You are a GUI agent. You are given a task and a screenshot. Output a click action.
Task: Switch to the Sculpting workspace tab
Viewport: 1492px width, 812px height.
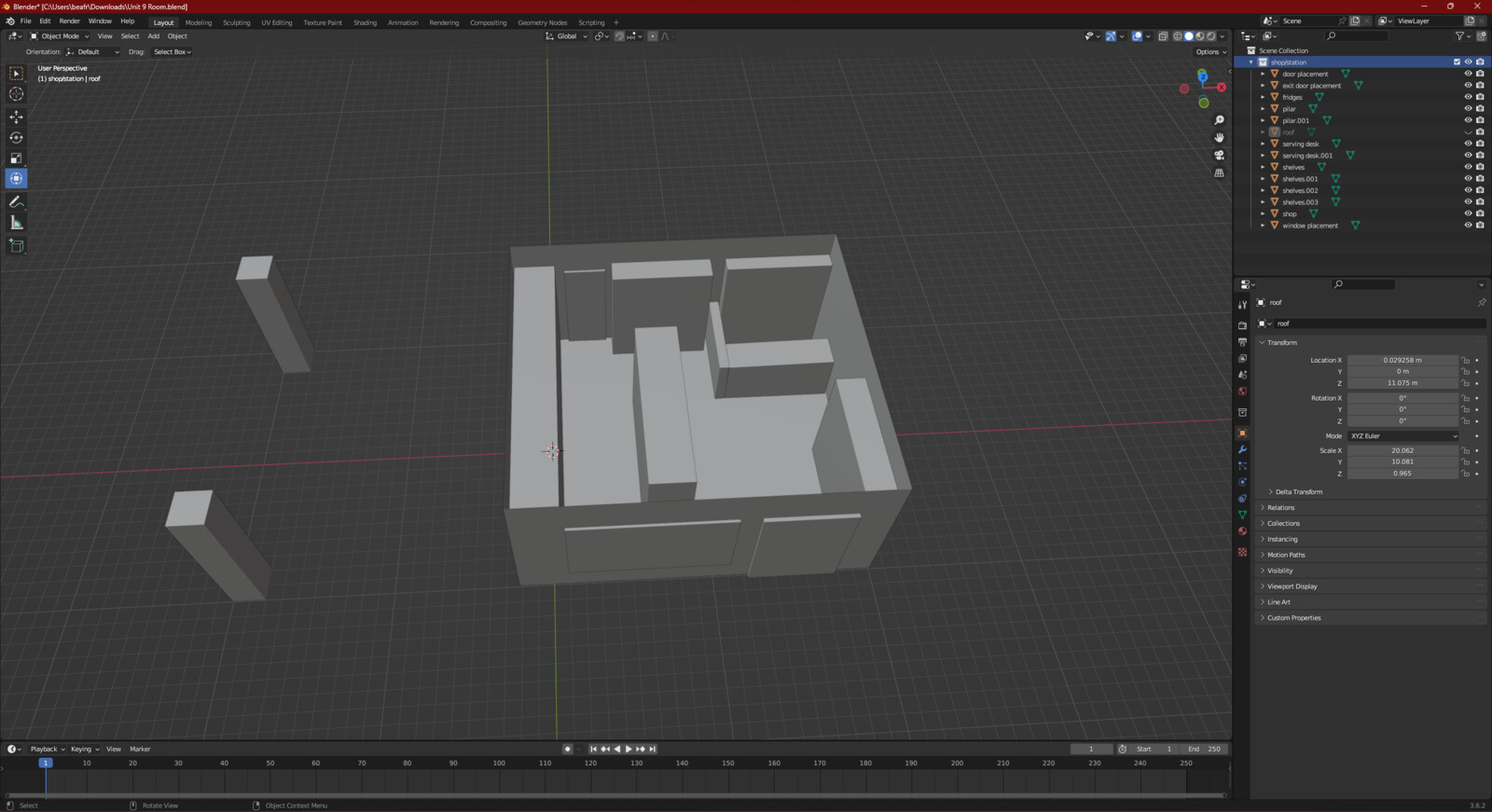pyautogui.click(x=236, y=22)
